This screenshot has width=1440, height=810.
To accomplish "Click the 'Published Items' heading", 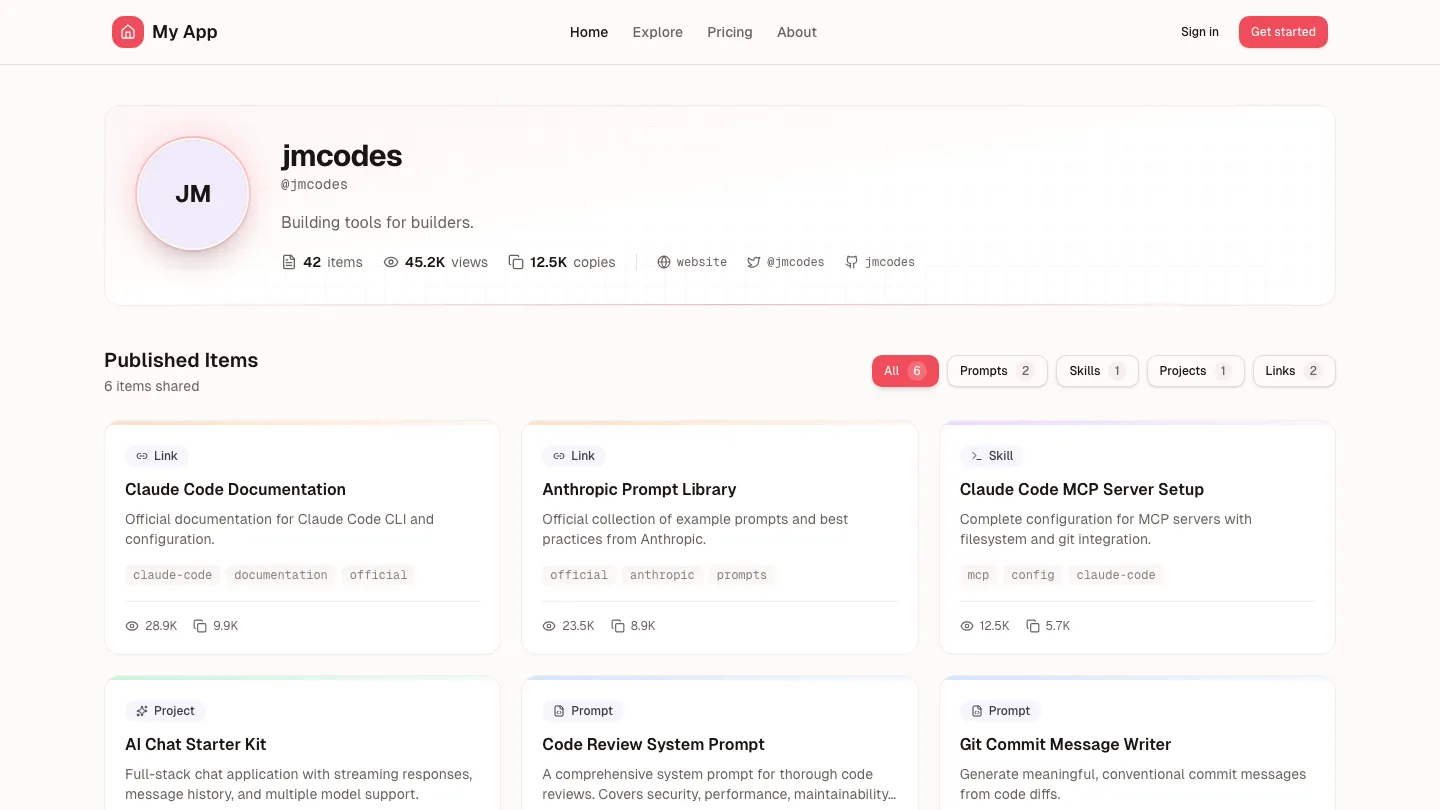I will click(181, 360).
